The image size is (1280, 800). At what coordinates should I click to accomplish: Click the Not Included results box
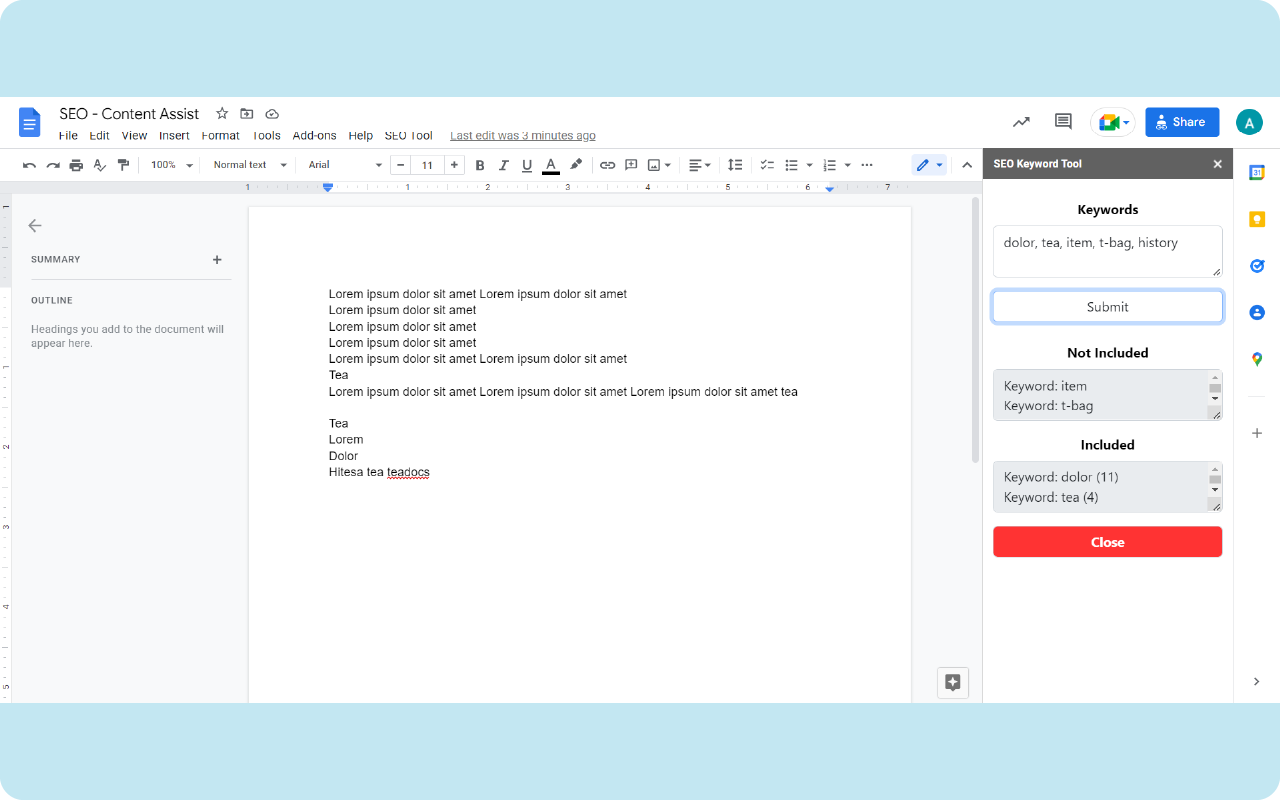click(x=1107, y=395)
